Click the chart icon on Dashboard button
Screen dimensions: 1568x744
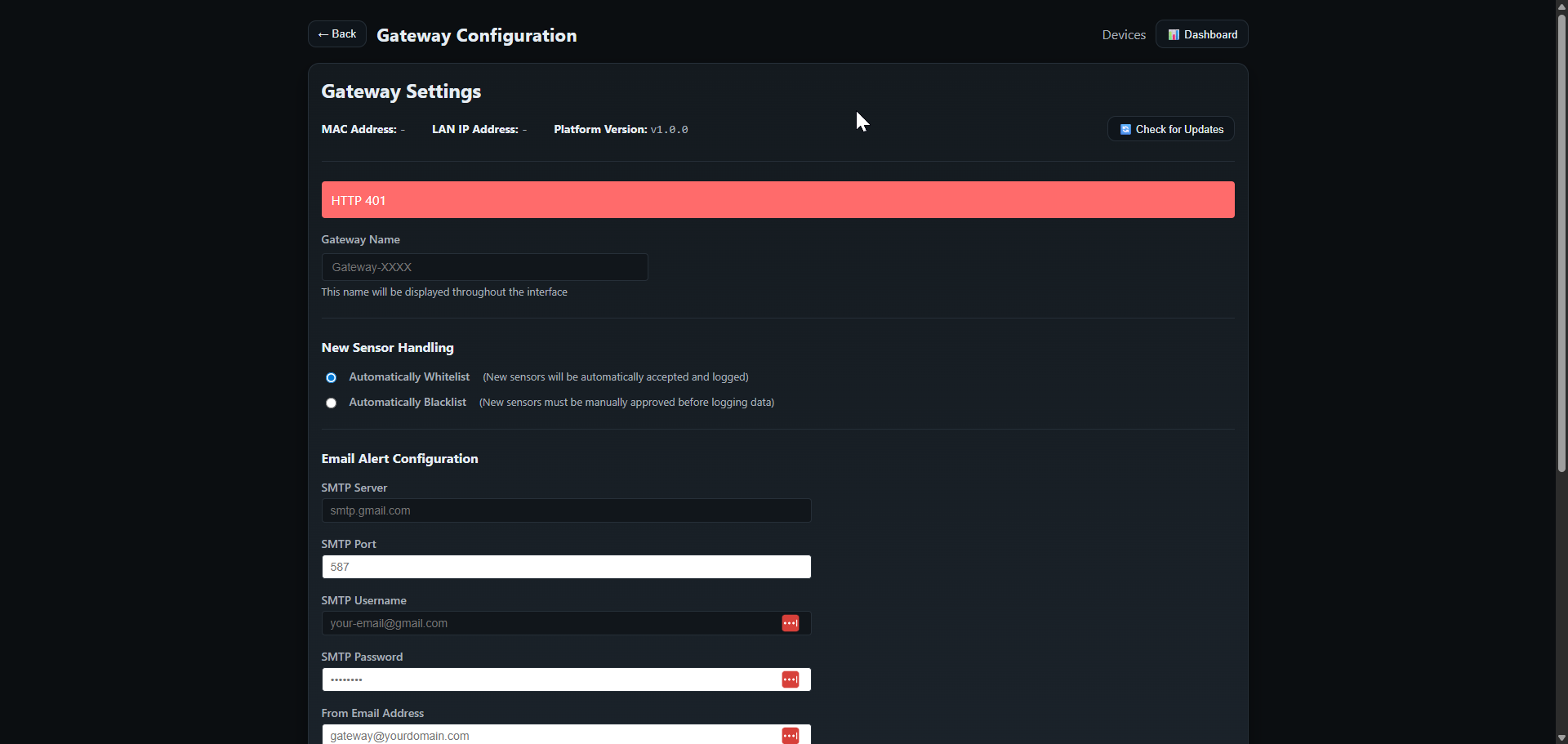(x=1174, y=35)
